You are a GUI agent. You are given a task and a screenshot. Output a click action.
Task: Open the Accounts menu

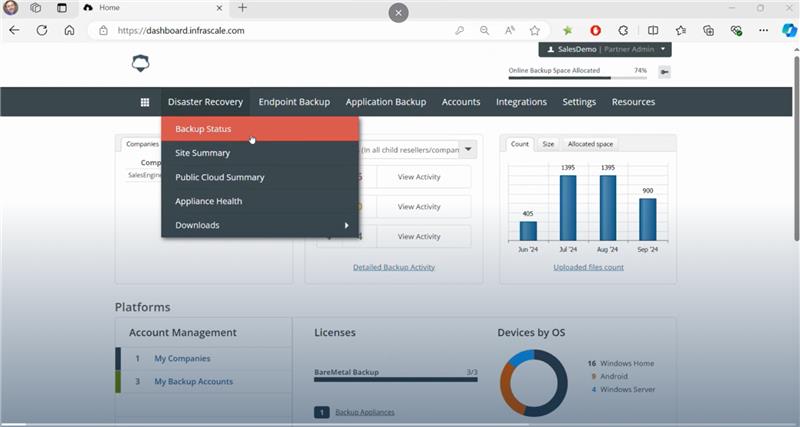pos(461,102)
